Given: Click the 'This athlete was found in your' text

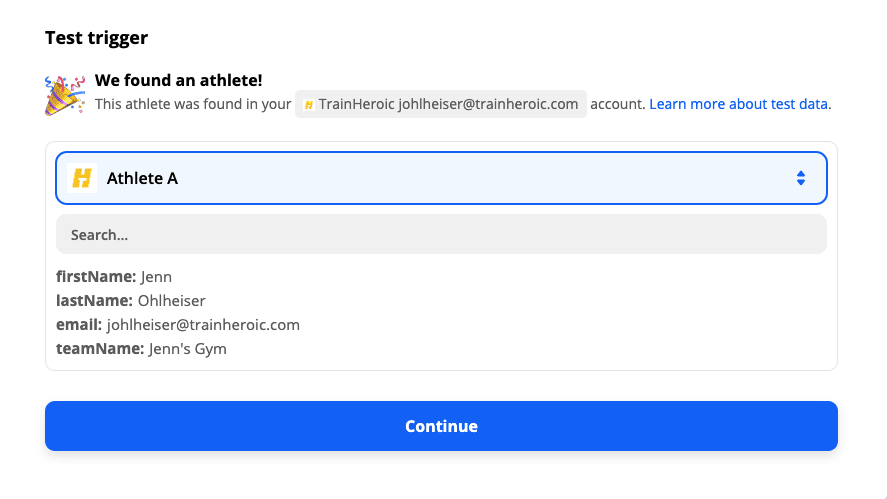Looking at the screenshot, I should click(192, 104).
